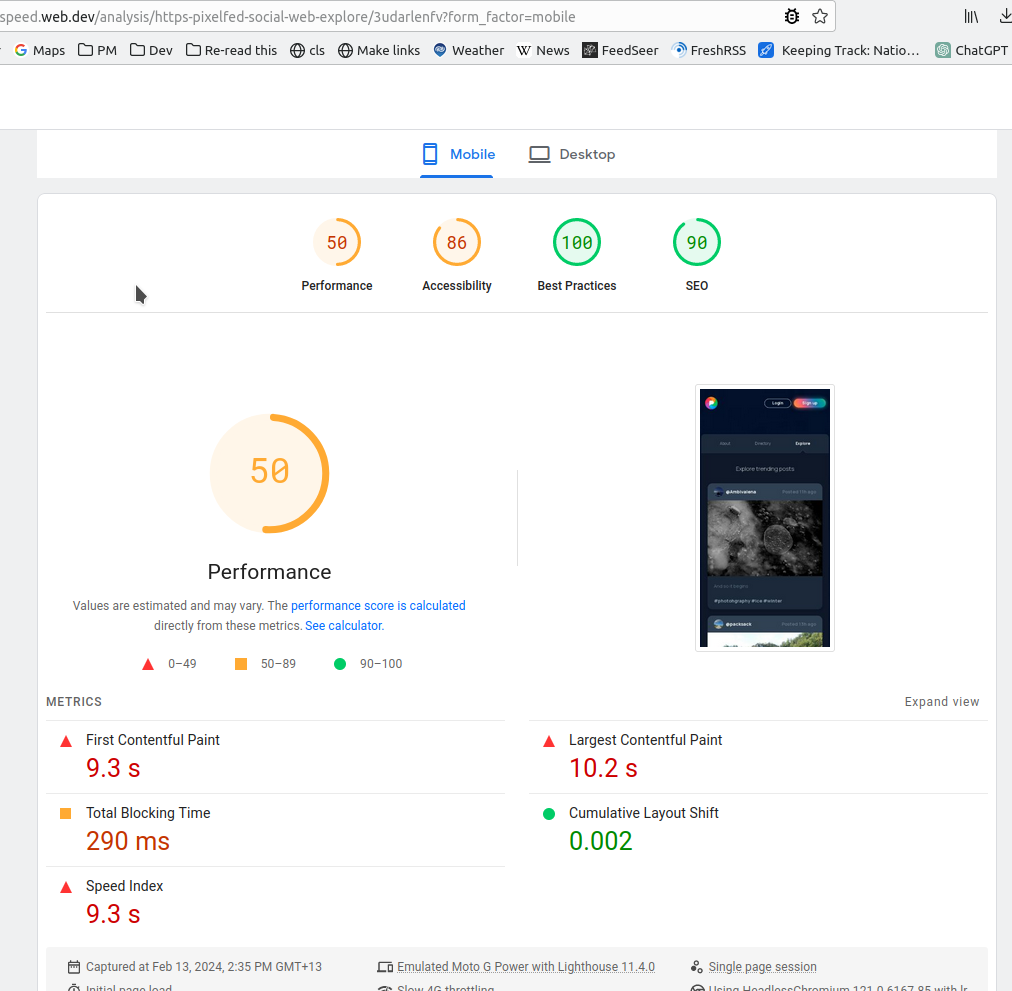
Task: Open the Re-read this bookmarks folder
Action: (231, 50)
